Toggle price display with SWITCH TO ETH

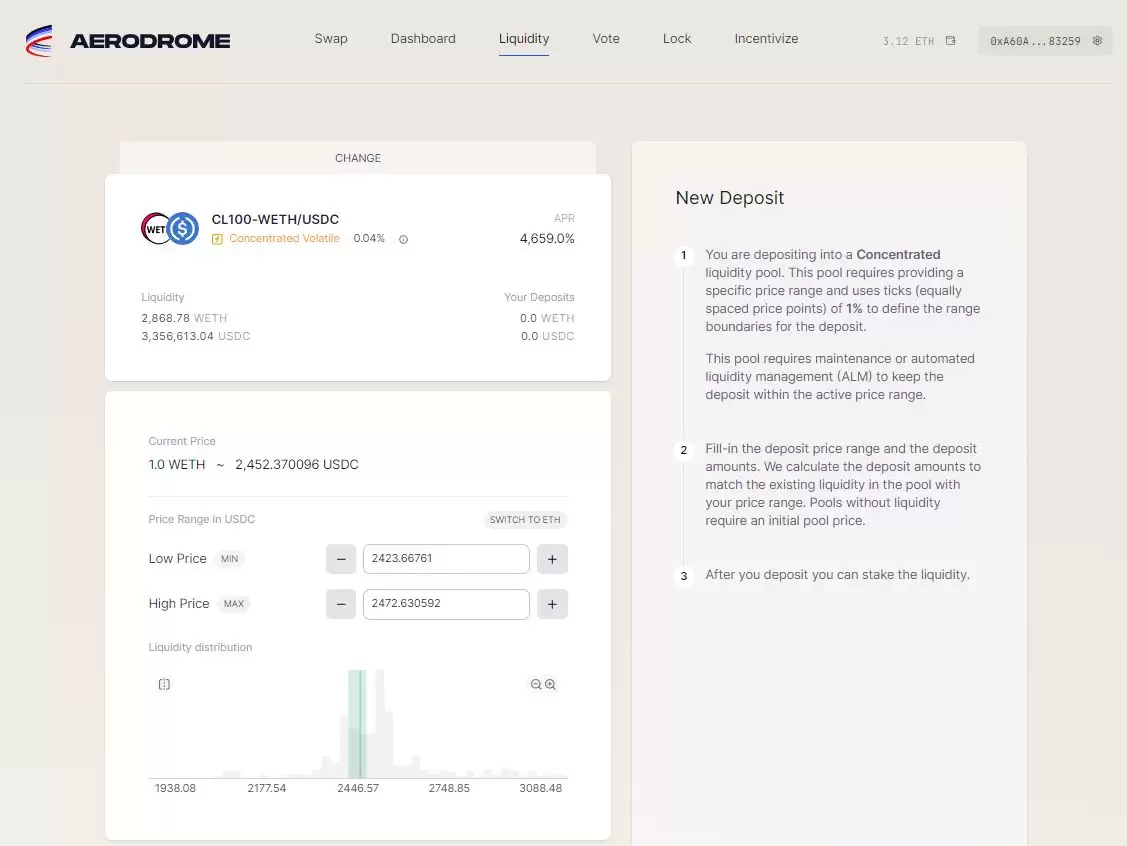(525, 519)
